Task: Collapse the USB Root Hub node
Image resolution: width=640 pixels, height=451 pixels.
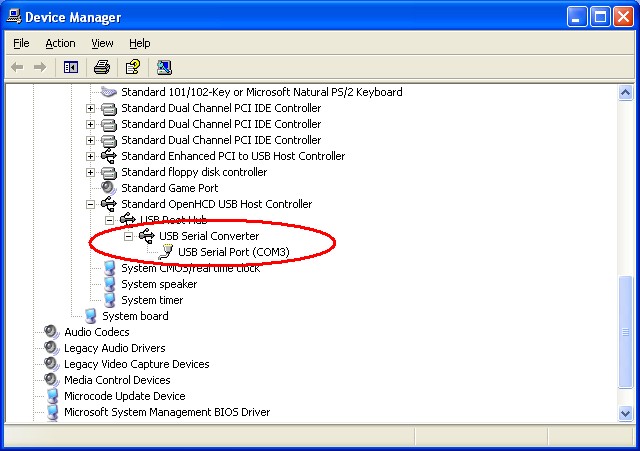Action: pos(109,220)
